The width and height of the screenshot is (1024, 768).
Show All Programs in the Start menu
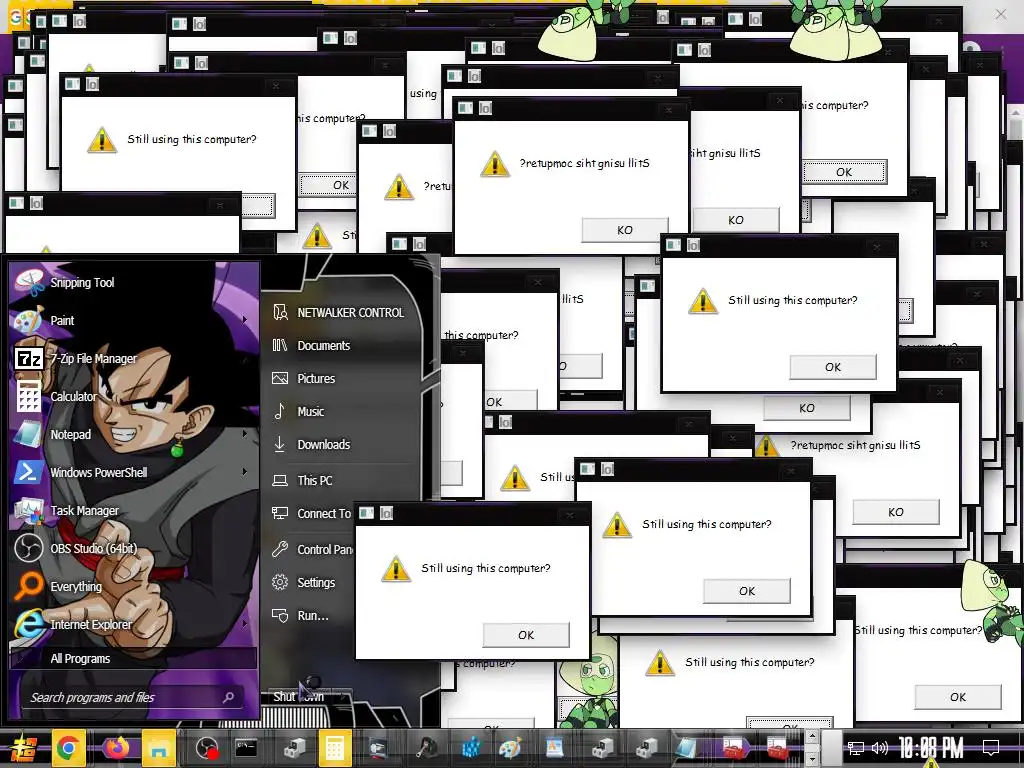coord(133,658)
